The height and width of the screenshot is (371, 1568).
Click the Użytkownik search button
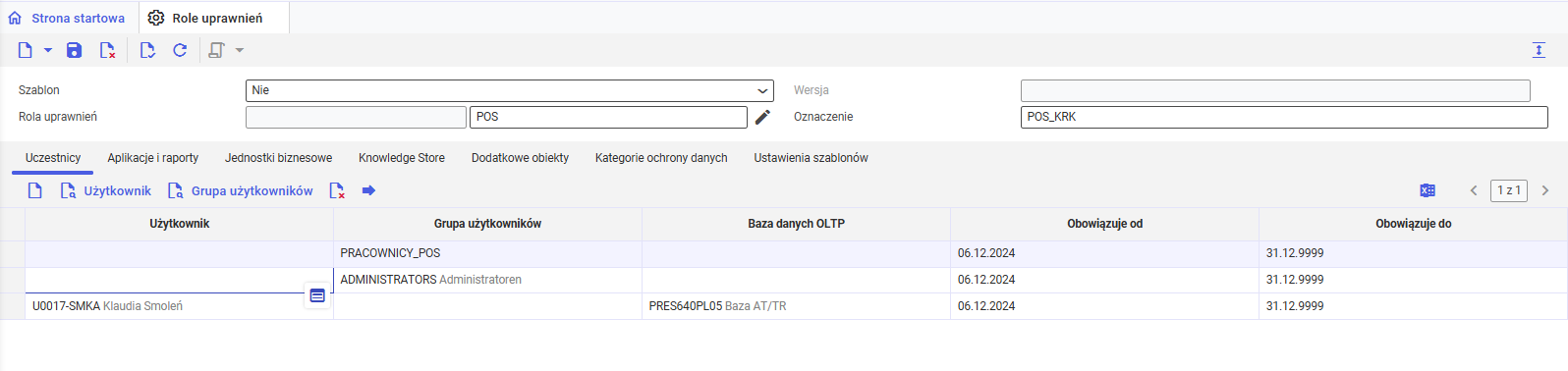[106, 190]
